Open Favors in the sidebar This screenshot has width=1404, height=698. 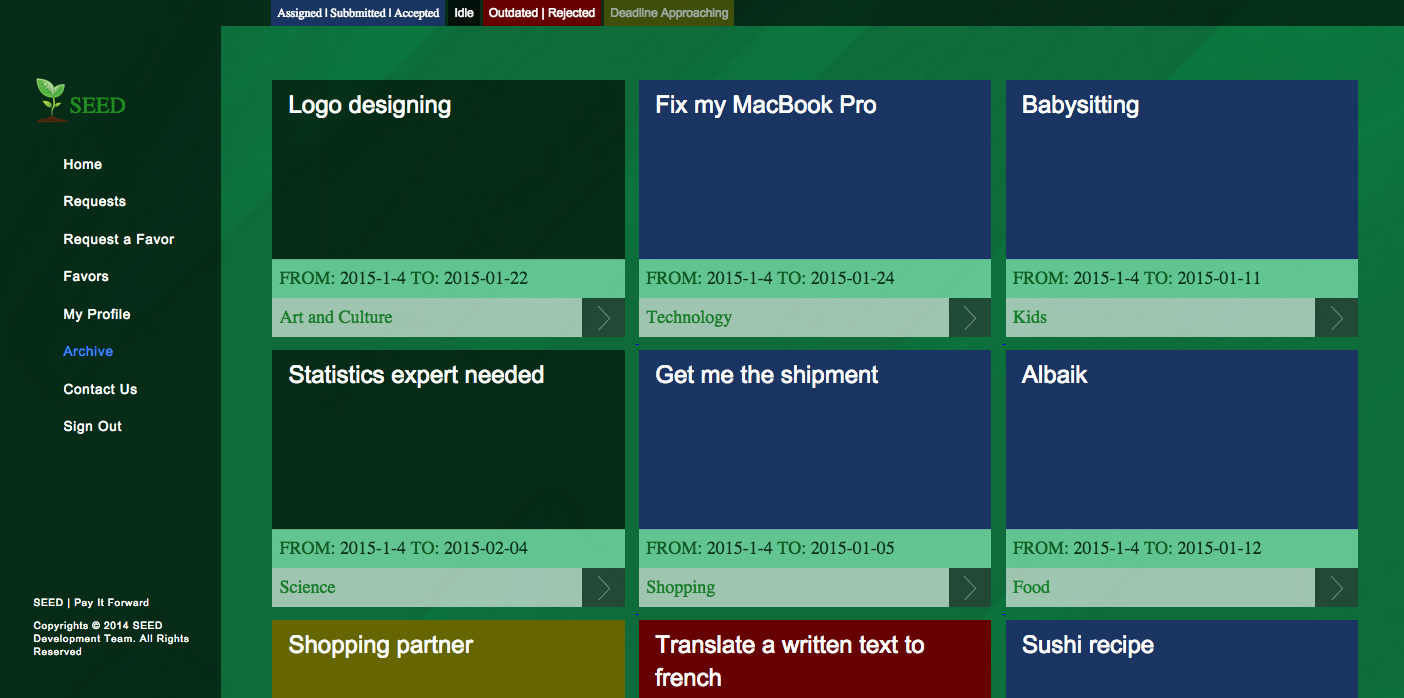pyautogui.click(x=85, y=276)
